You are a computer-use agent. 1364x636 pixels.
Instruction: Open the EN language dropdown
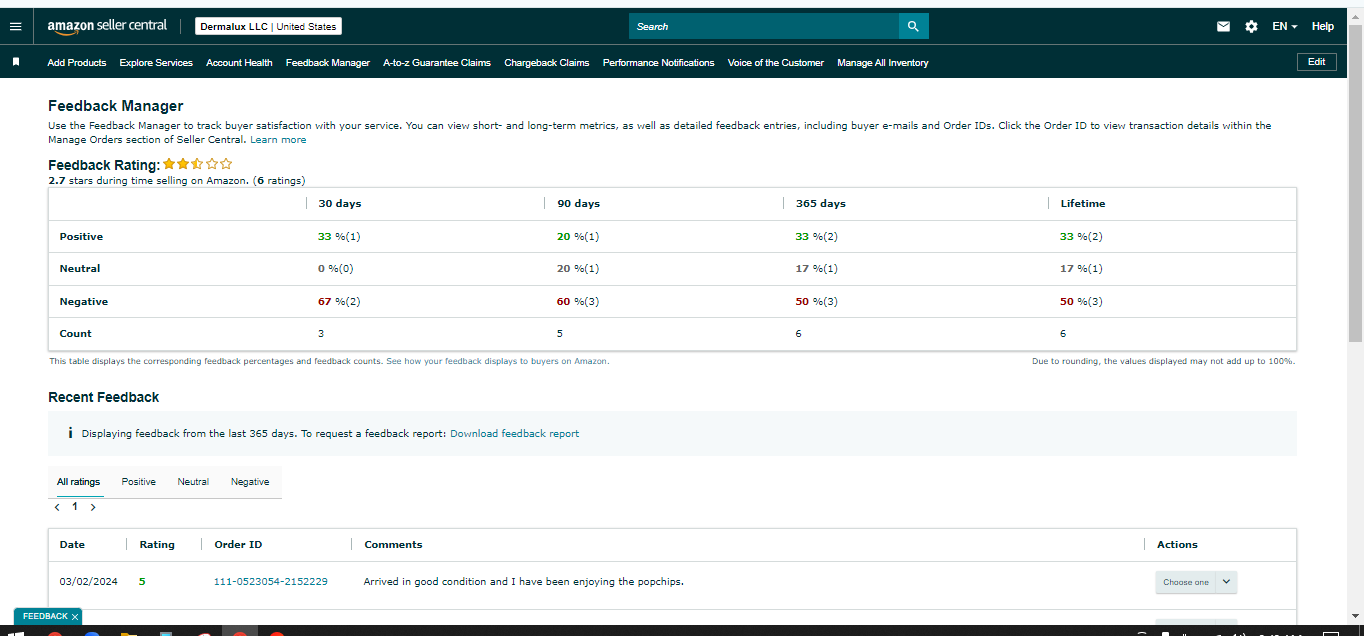[1284, 26]
